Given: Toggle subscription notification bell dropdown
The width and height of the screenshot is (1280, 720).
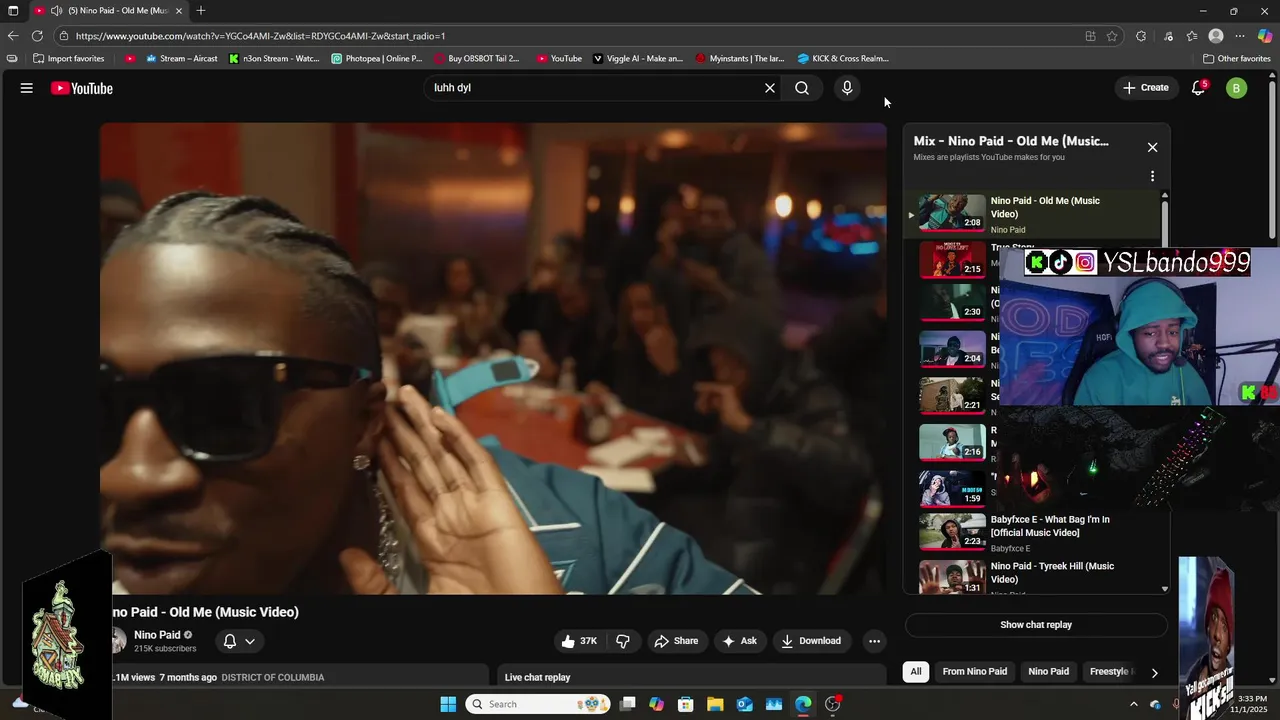Looking at the screenshot, I should (239, 641).
